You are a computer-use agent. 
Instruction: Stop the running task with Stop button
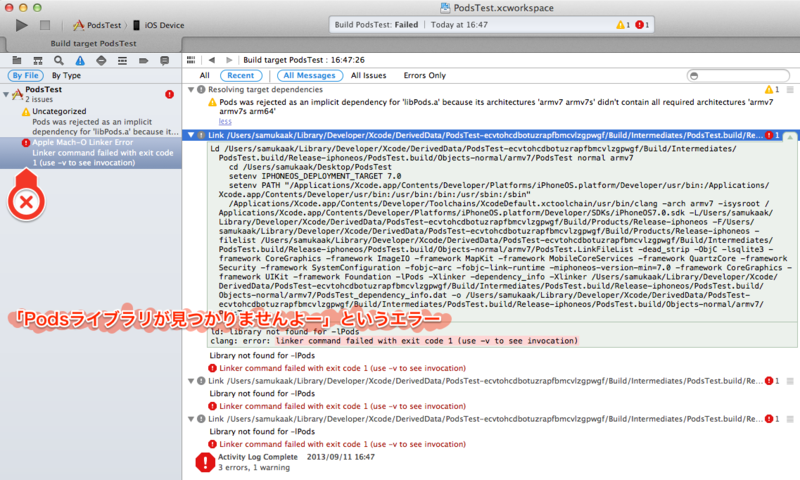click(x=45, y=25)
